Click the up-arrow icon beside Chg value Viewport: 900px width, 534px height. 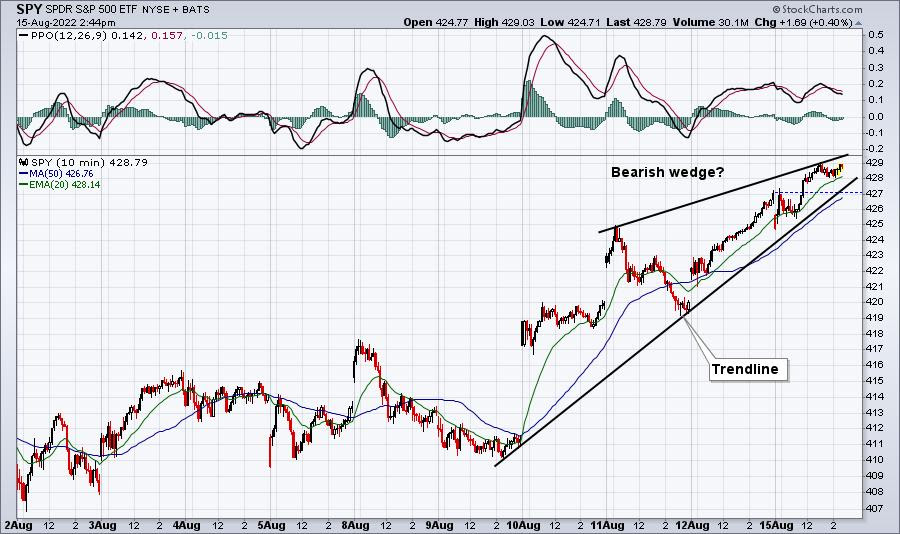coord(859,23)
